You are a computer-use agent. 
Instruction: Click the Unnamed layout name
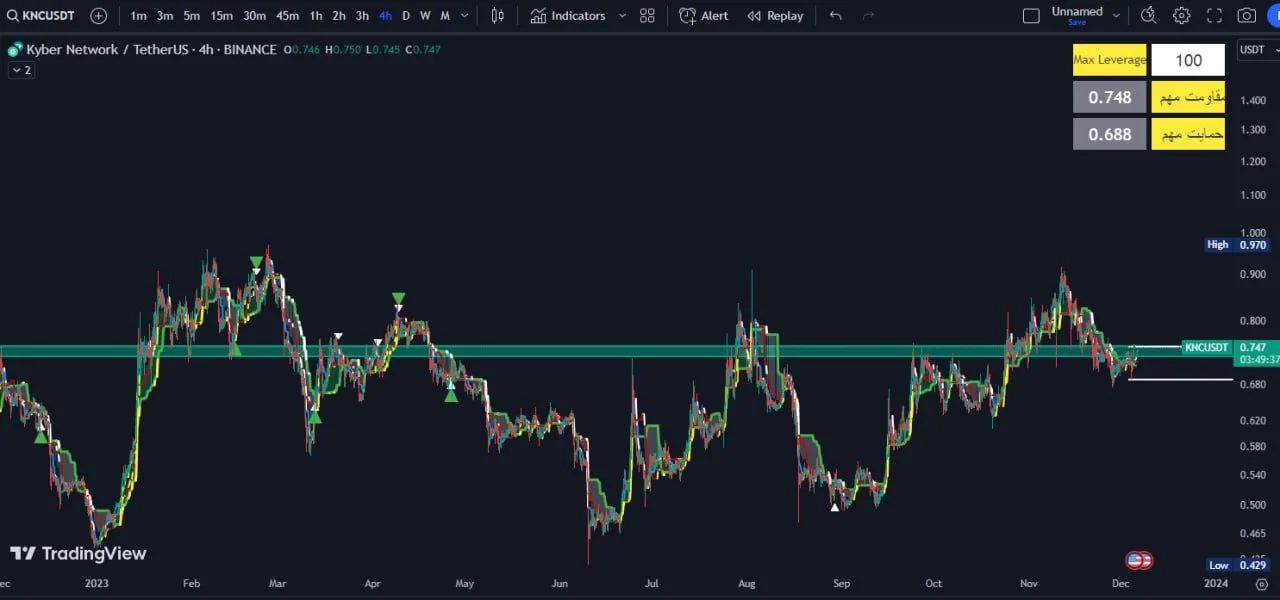[1077, 12]
